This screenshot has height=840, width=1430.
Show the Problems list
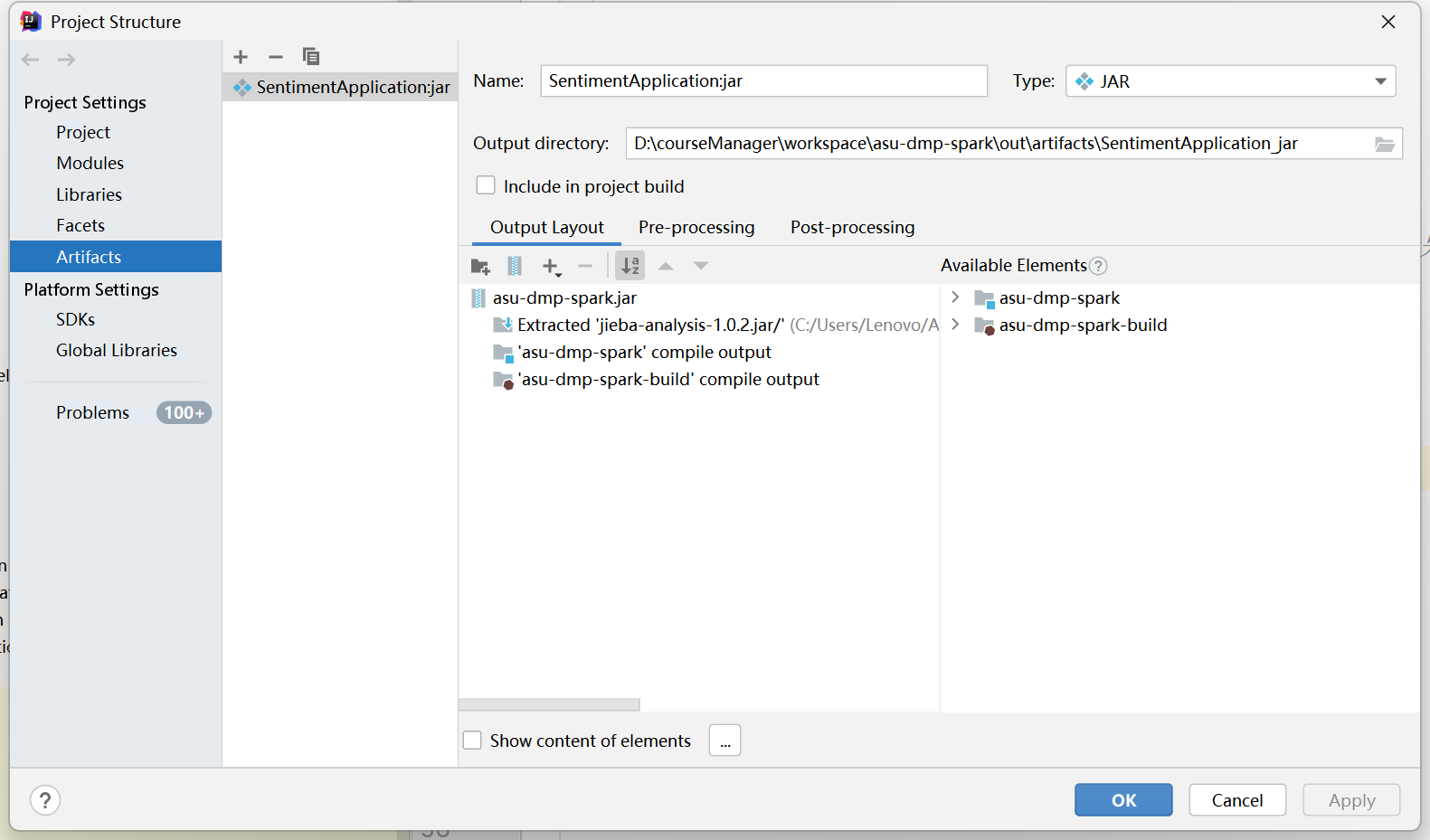[x=92, y=412]
